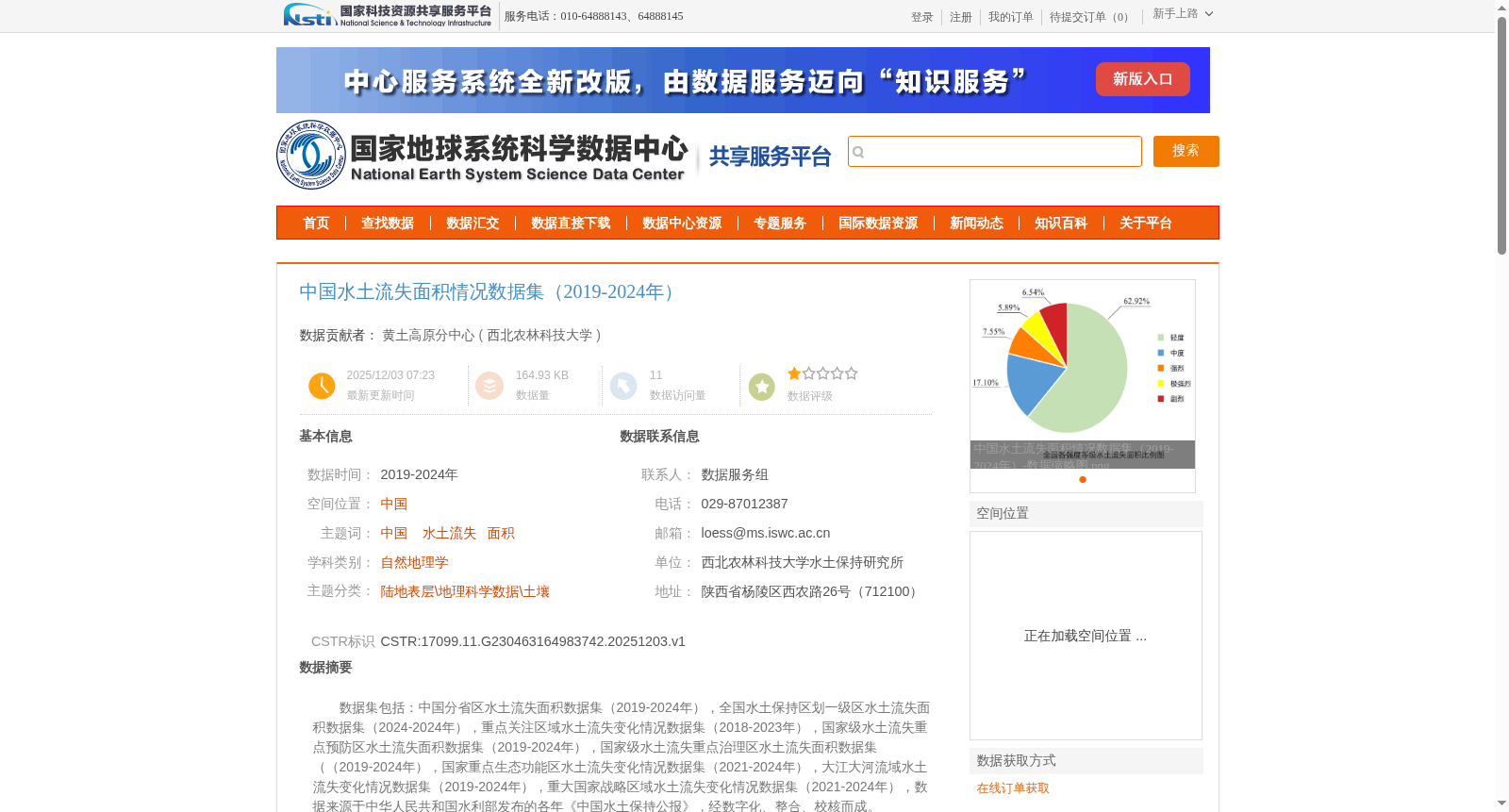This screenshot has width=1509, height=812.
Task: Click the National Earth System Science Data Center logo
Action: point(482,156)
